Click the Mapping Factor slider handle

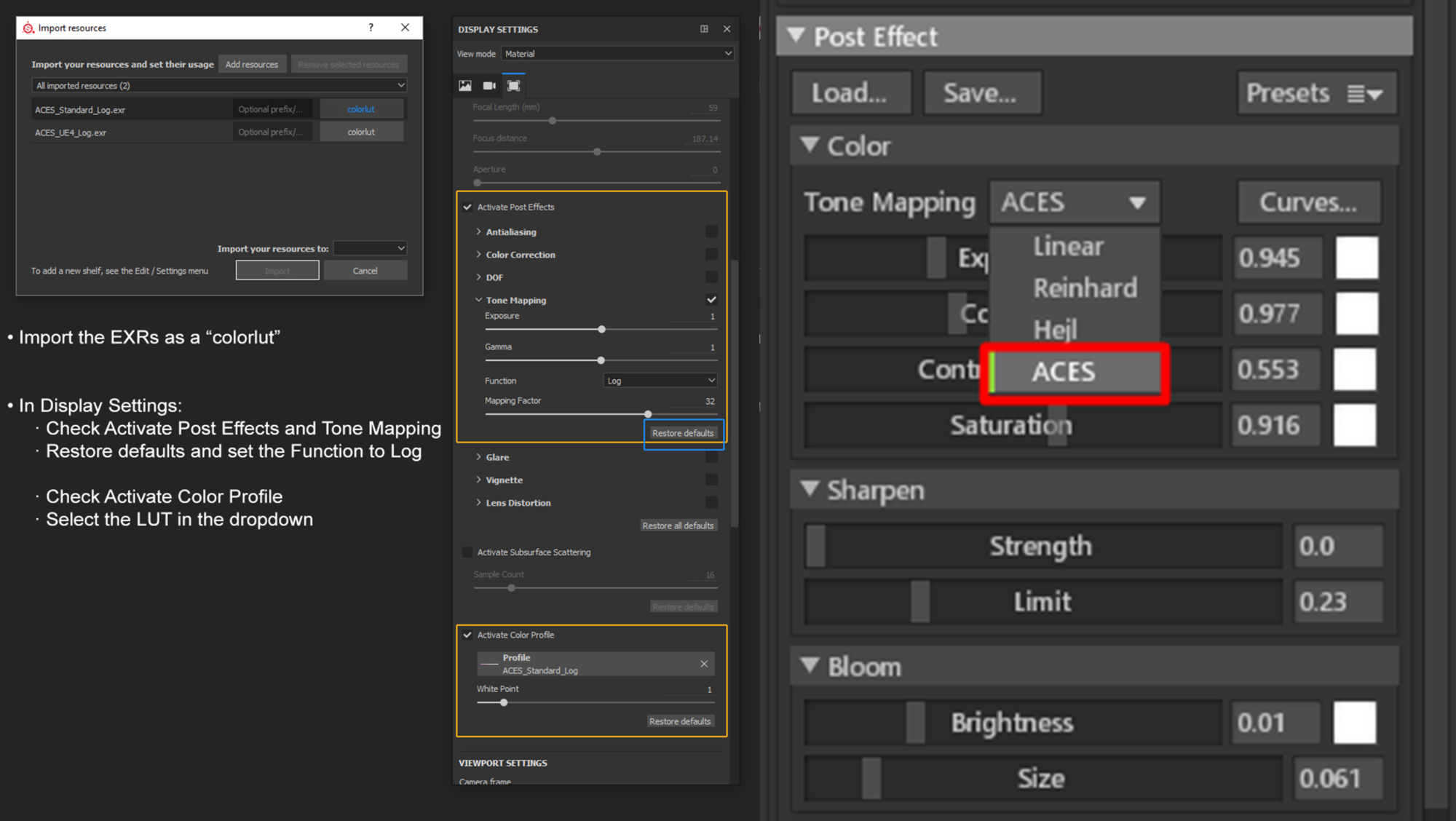pyautogui.click(x=648, y=414)
